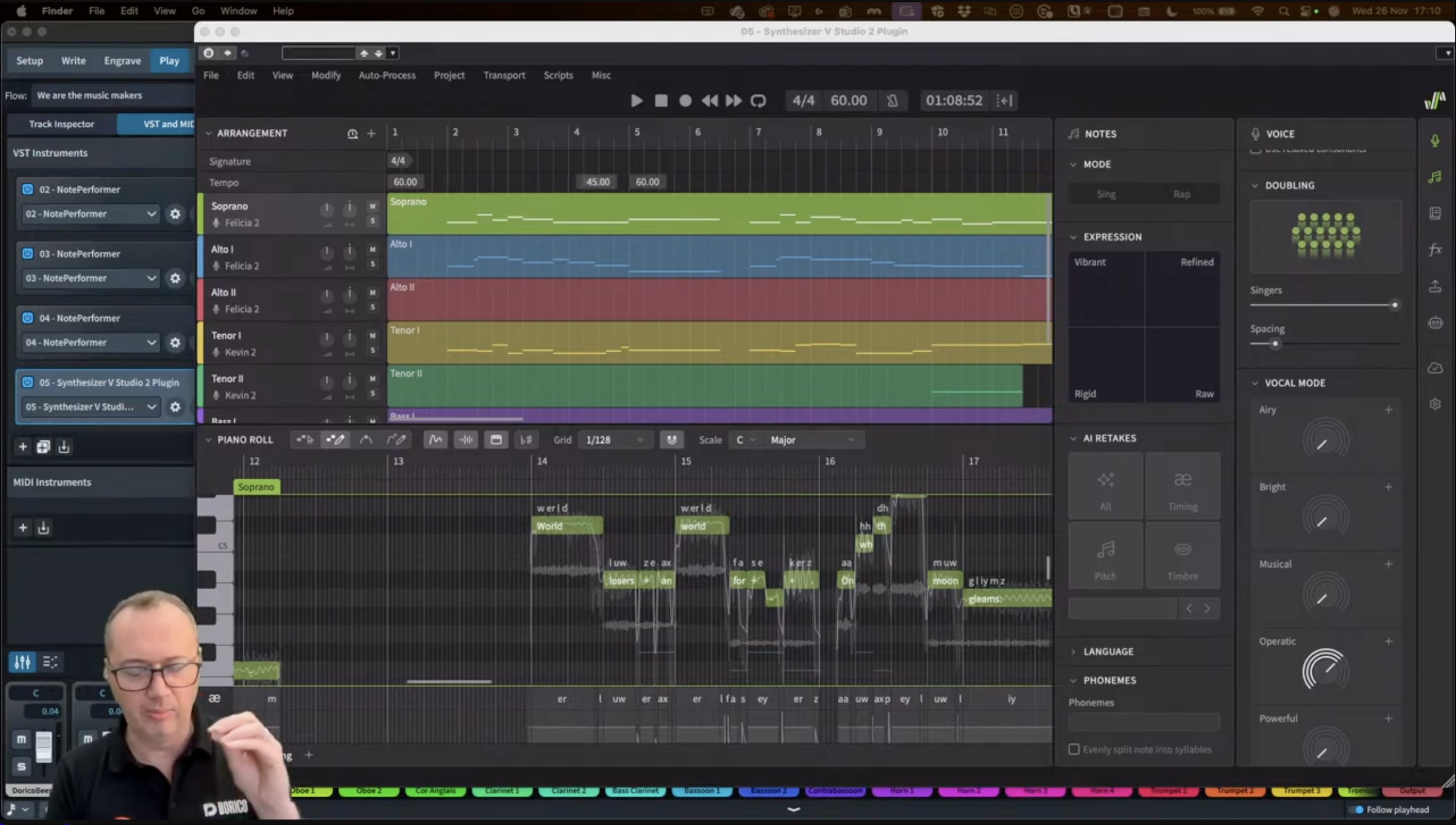
Task: Select the pencil note drawing tool
Action: click(x=335, y=440)
